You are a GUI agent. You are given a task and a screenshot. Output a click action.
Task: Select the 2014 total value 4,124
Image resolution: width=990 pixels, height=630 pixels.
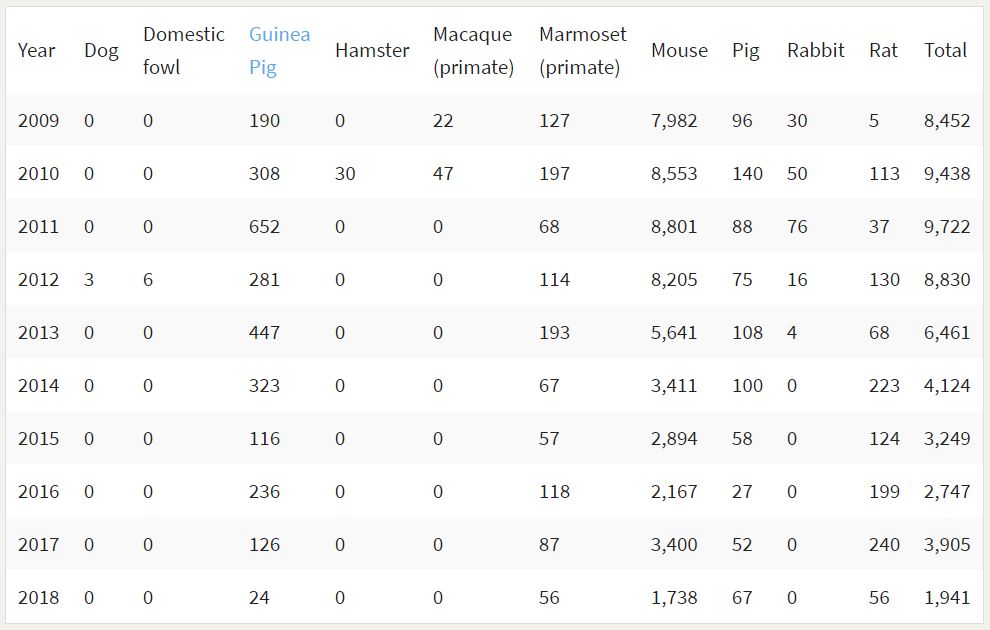coord(947,386)
